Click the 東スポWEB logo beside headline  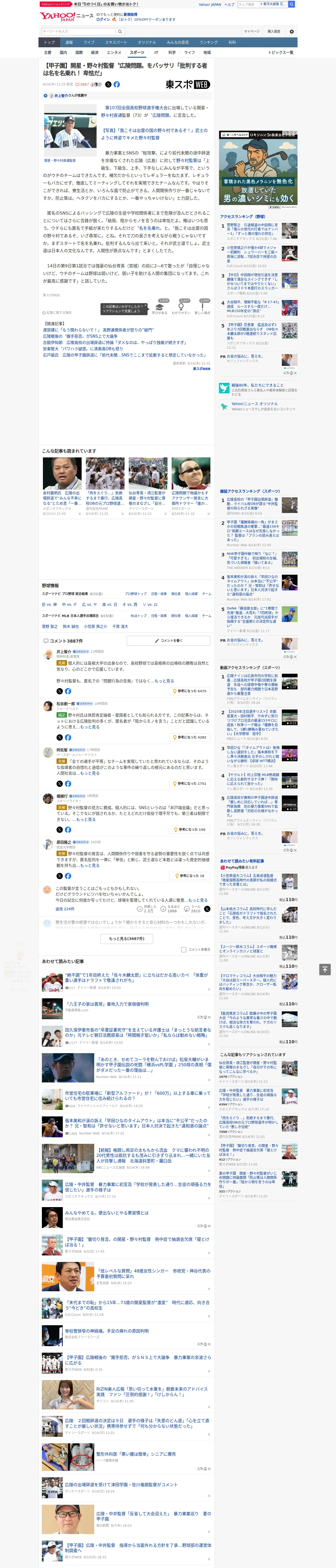(x=188, y=85)
